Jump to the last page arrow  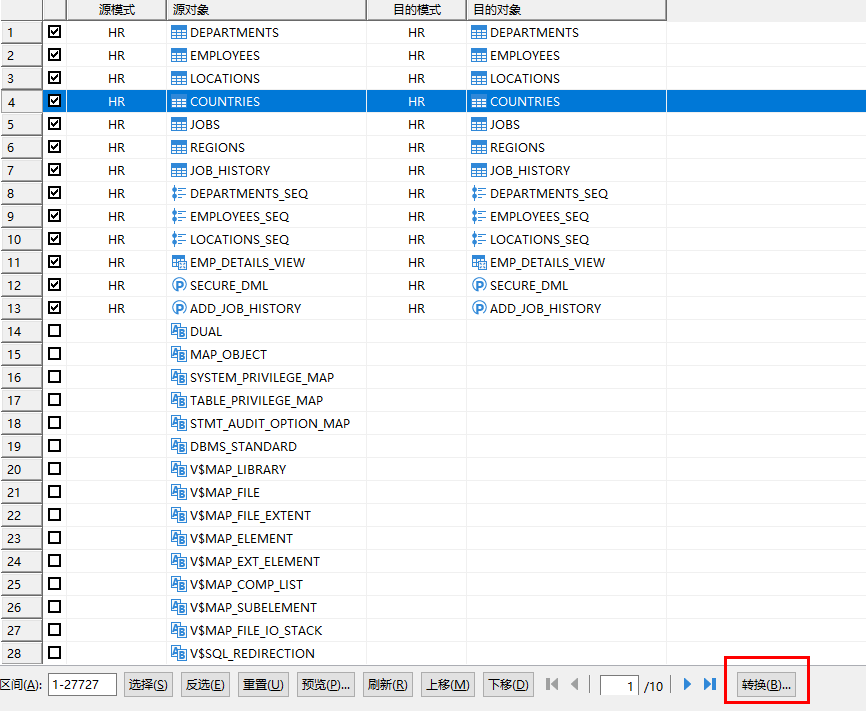coord(710,684)
